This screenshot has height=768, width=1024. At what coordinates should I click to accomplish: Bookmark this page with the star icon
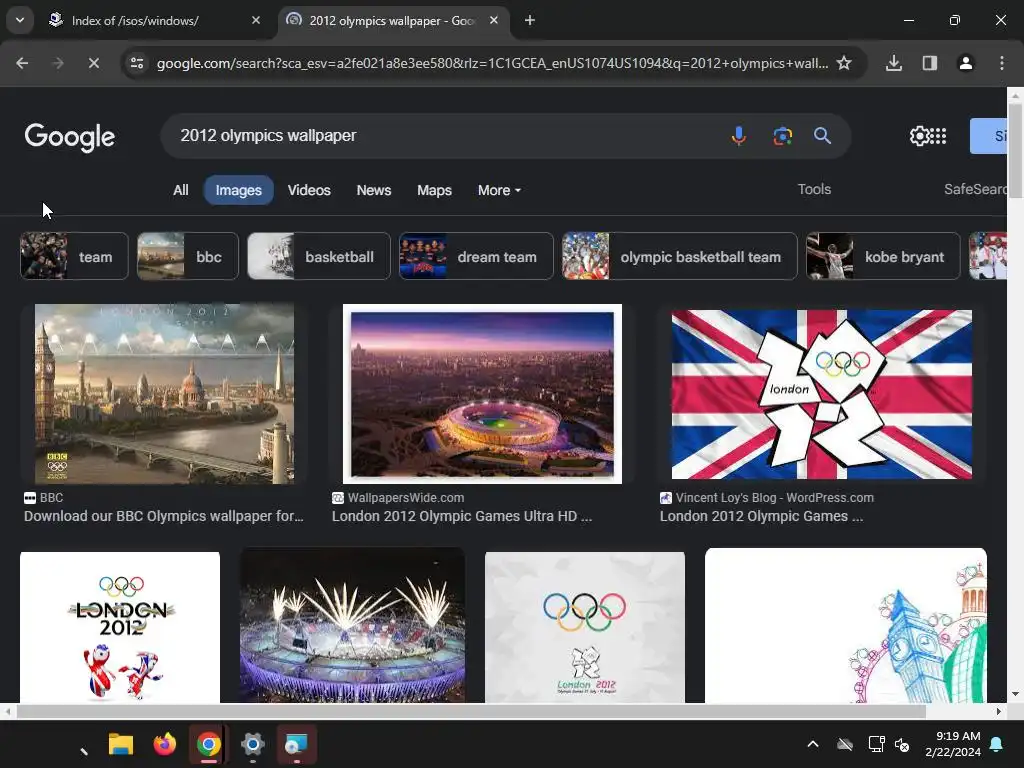pos(844,63)
